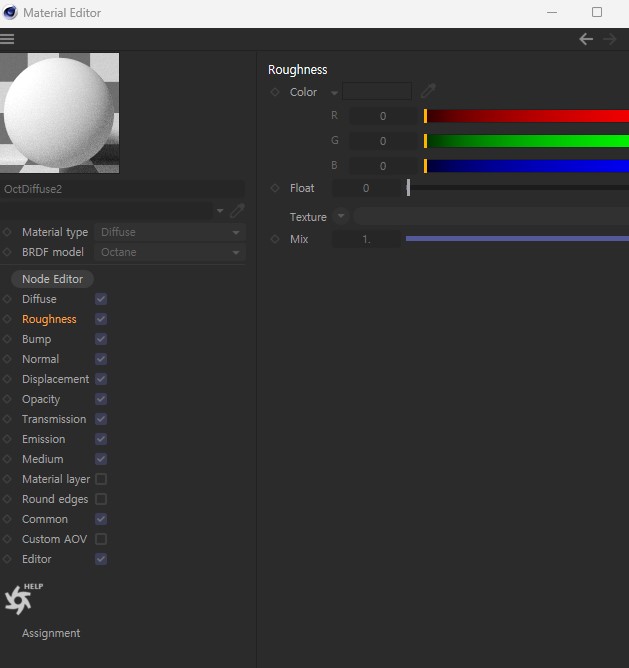This screenshot has height=668, width=629.
Task: Click keyframe diamond next to Float
Action: pyautogui.click(x=275, y=188)
